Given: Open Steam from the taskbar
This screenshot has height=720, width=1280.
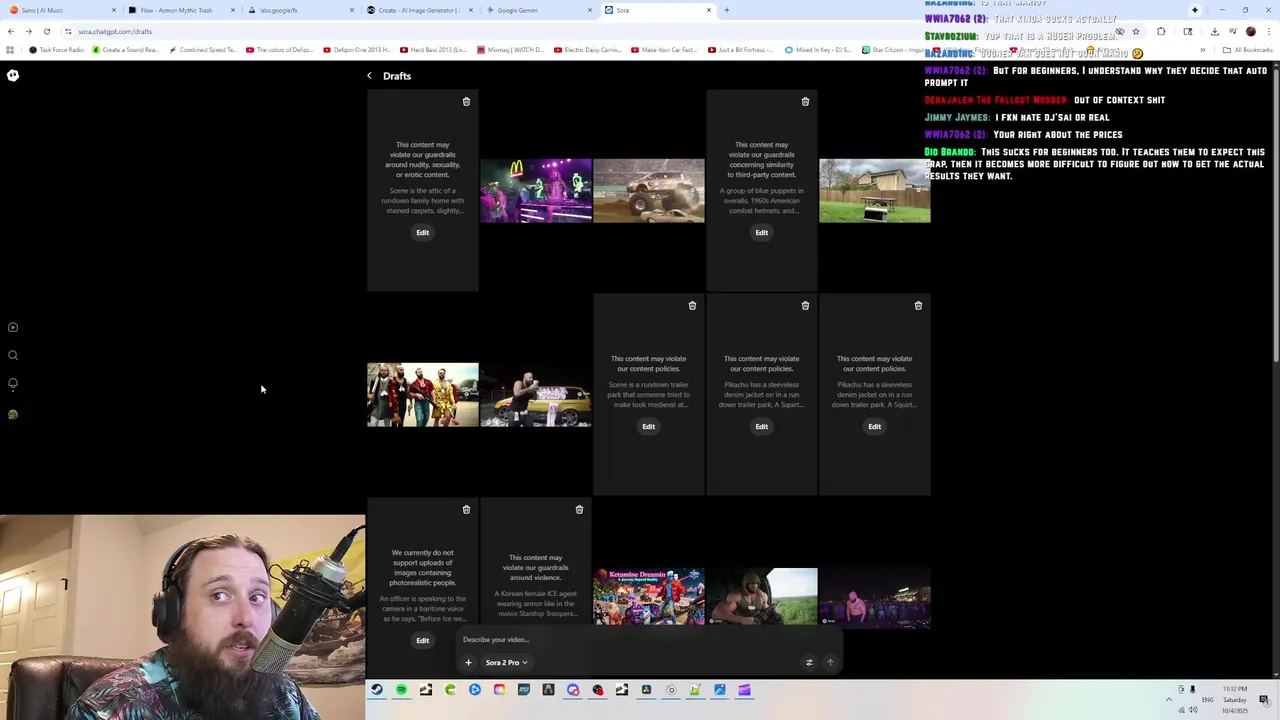Looking at the screenshot, I should 376,690.
